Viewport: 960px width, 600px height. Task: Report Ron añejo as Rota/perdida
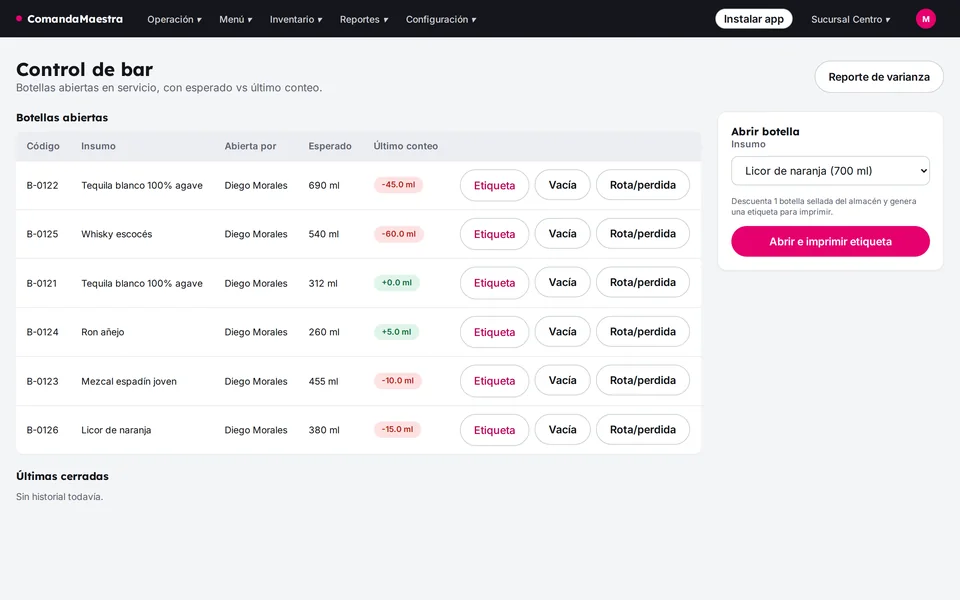click(x=643, y=331)
